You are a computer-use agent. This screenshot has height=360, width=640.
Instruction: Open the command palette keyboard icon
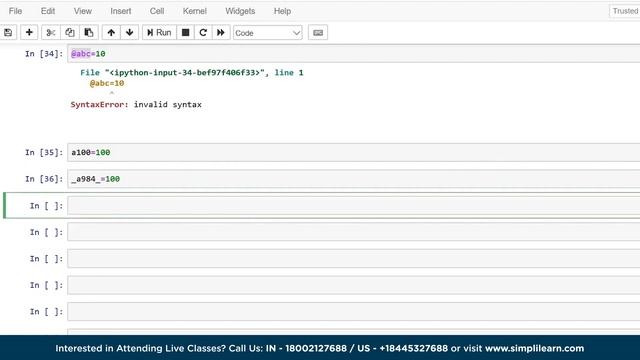point(318,33)
